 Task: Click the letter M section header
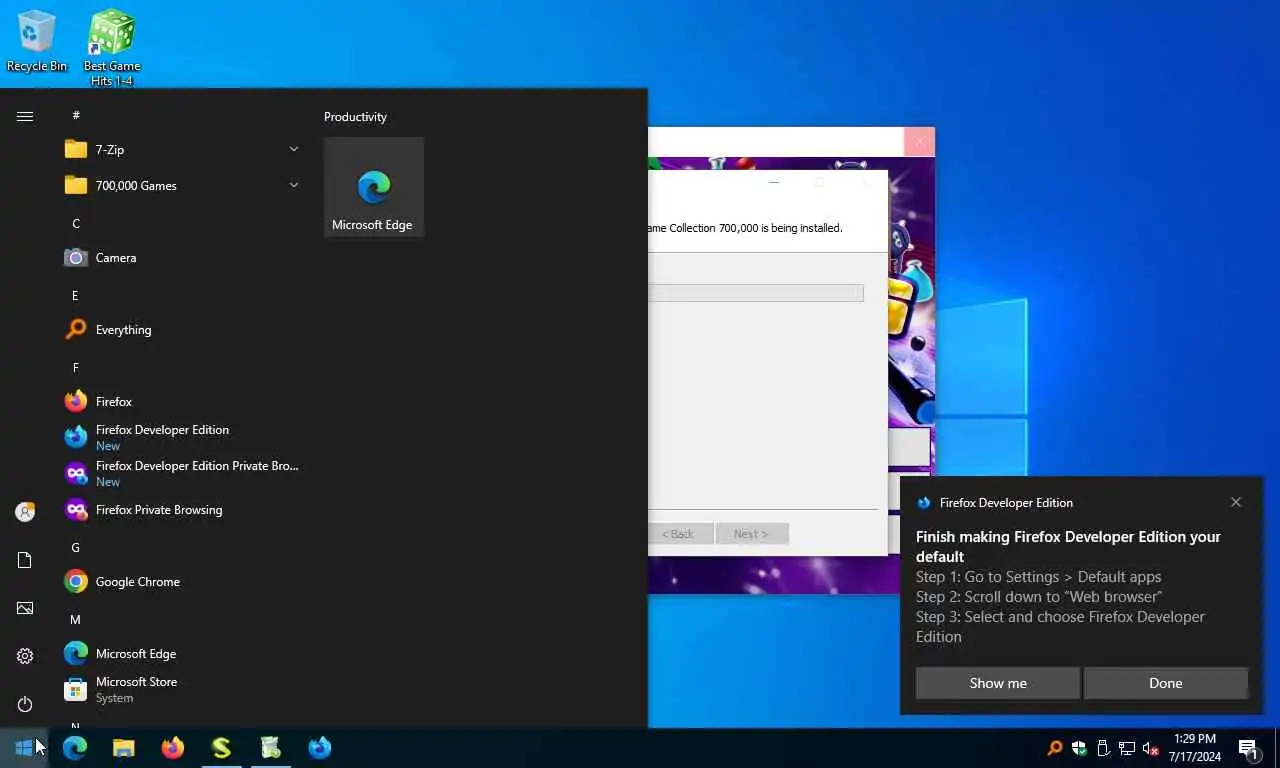76,619
